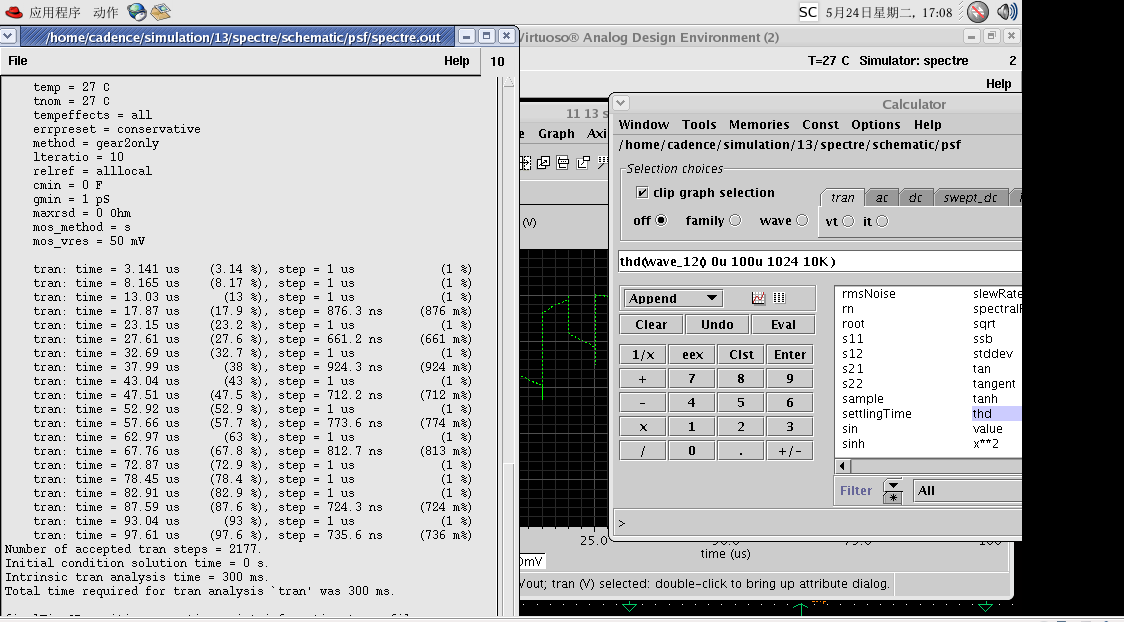Click the Clear button in Calculator

pyautogui.click(x=651, y=325)
